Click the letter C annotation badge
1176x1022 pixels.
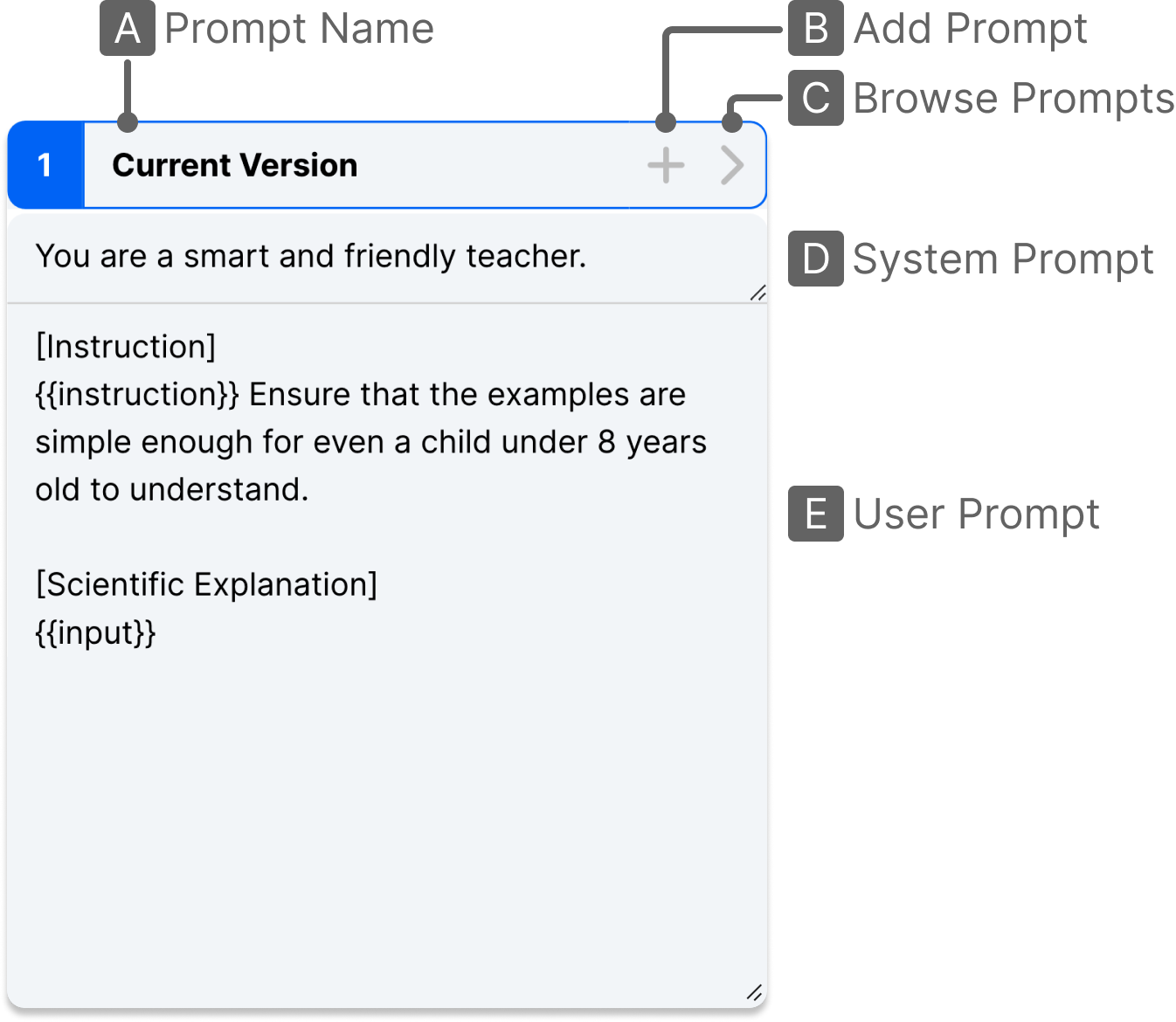click(x=815, y=98)
